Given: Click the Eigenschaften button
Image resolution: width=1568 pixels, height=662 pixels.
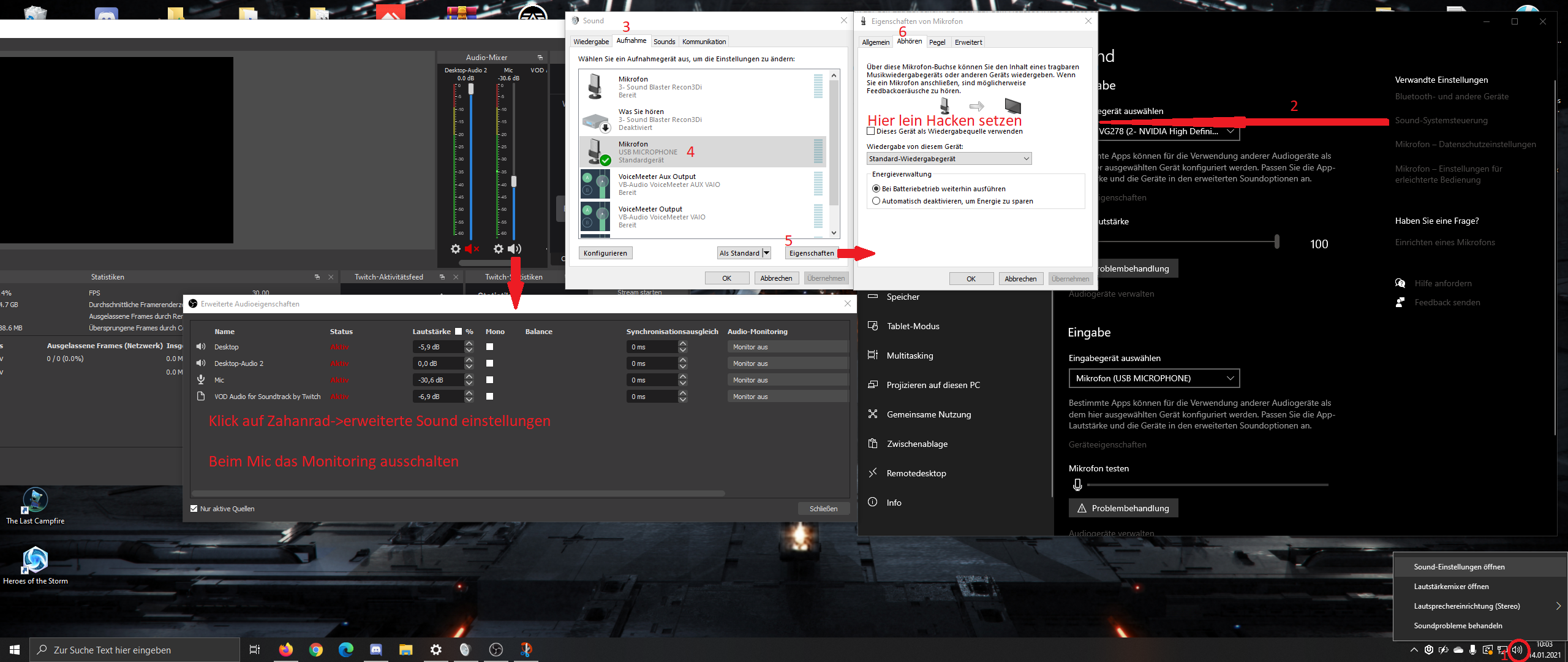Looking at the screenshot, I should click(811, 253).
